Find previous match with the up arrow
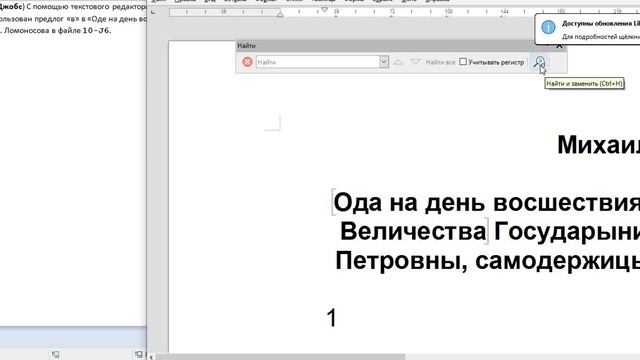Screen dimensions: 640x360 point(398,62)
